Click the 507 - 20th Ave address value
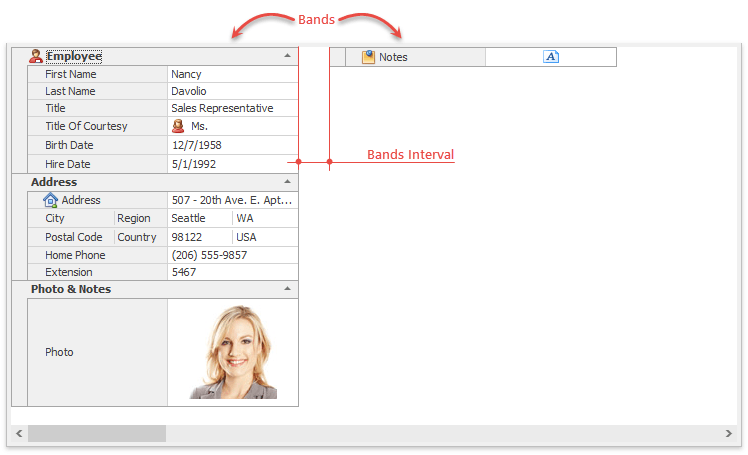 (x=232, y=200)
